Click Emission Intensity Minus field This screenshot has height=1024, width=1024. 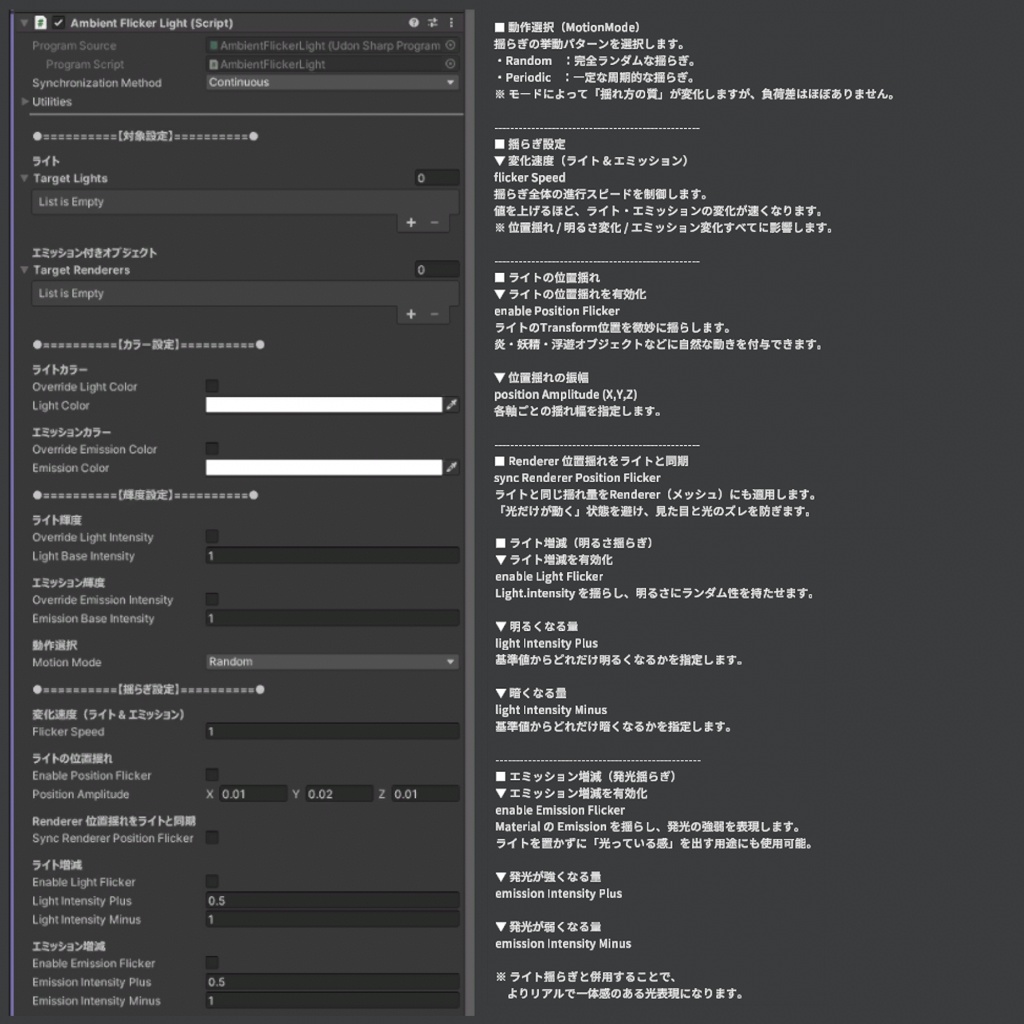point(332,1000)
